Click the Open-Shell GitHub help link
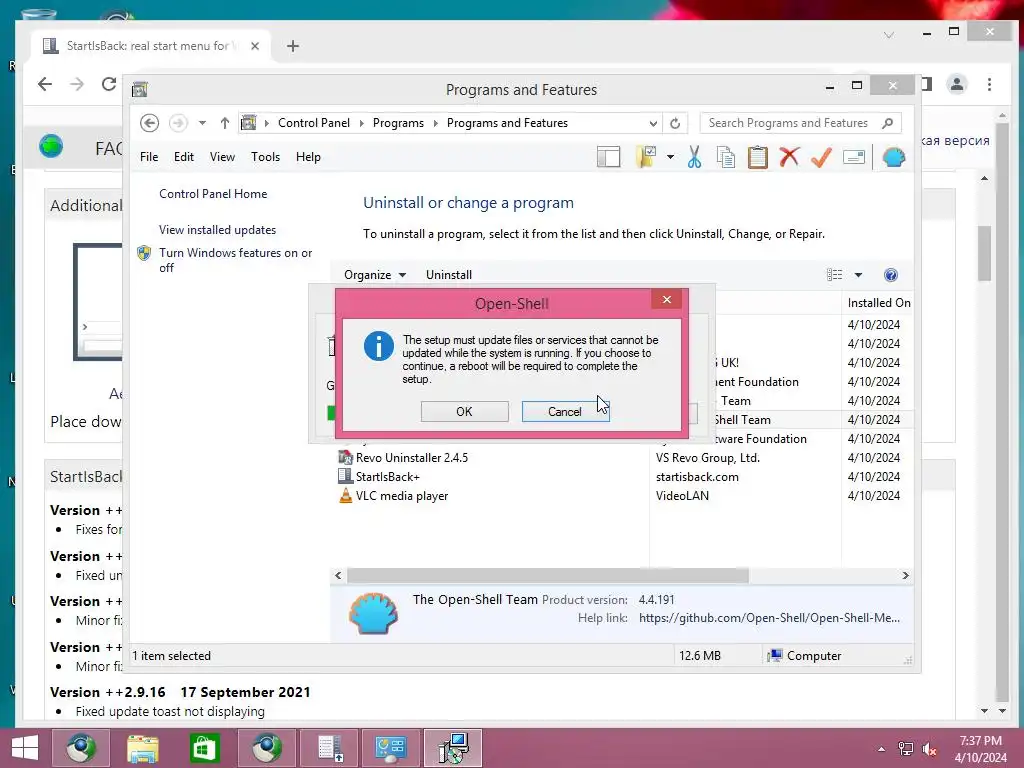Viewport: 1024px width, 768px height. click(769, 618)
